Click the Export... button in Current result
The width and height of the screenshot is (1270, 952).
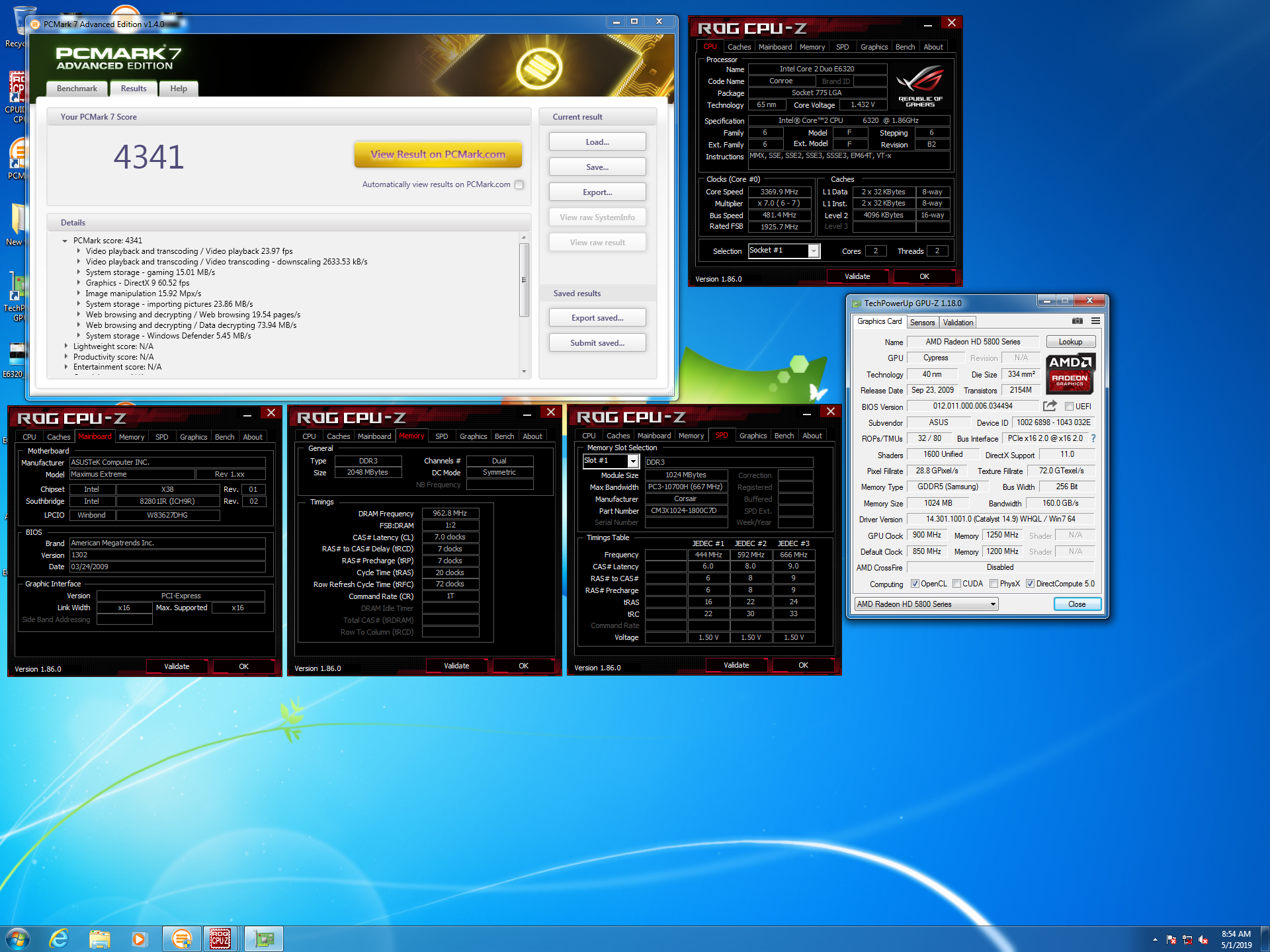tap(597, 192)
